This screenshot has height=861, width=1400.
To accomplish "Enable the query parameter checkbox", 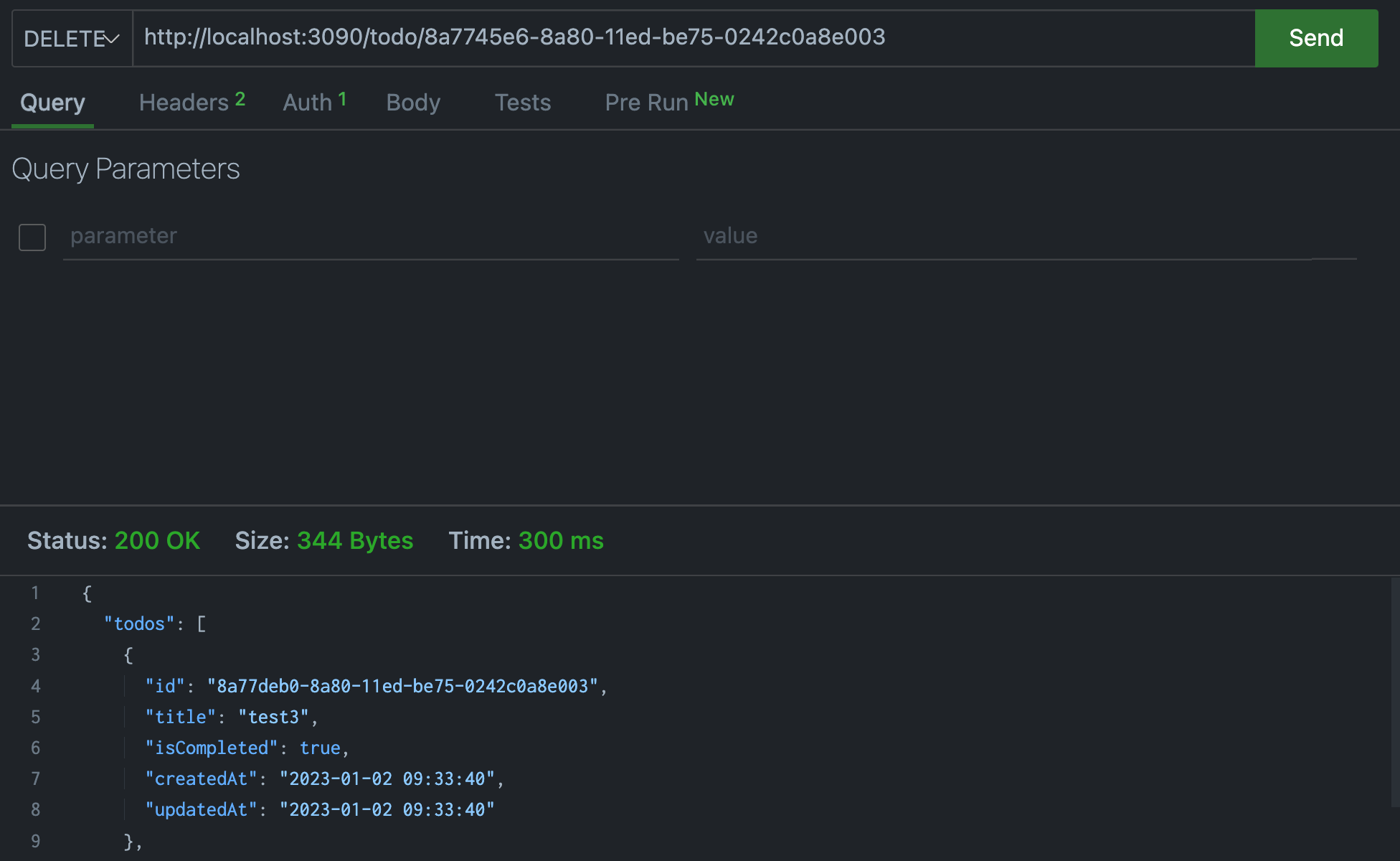I will (x=32, y=237).
